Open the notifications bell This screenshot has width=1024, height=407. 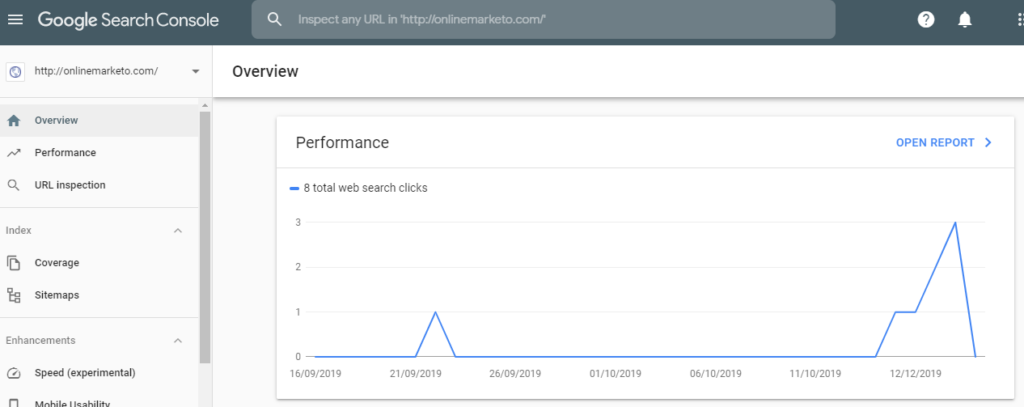point(965,19)
